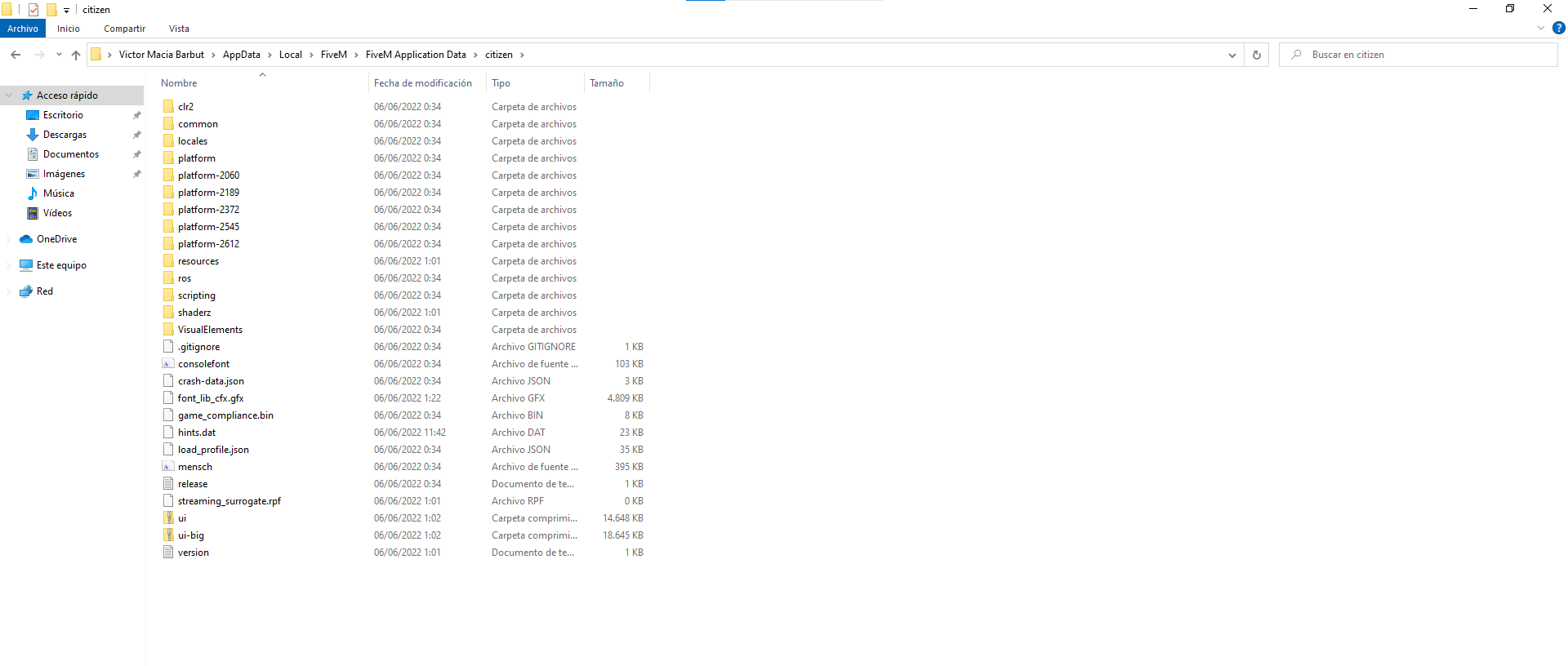Collapse the Acceso rápido tree node
This screenshot has width=1568, height=666.
(x=9, y=95)
